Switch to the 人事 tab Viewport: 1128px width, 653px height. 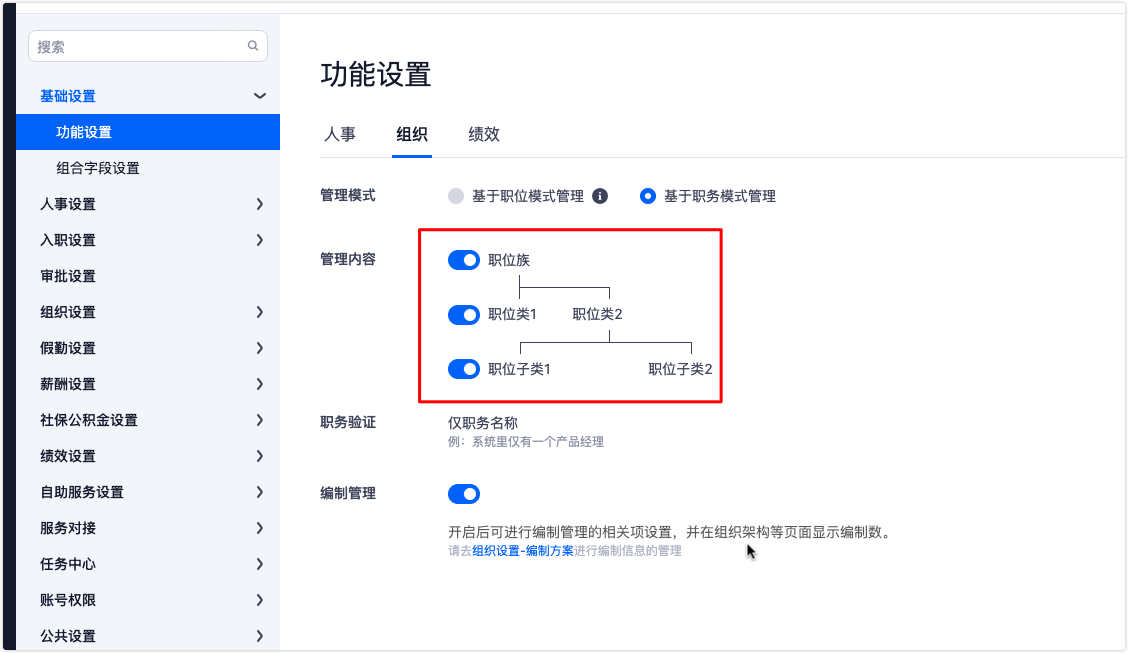coord(340,134)
